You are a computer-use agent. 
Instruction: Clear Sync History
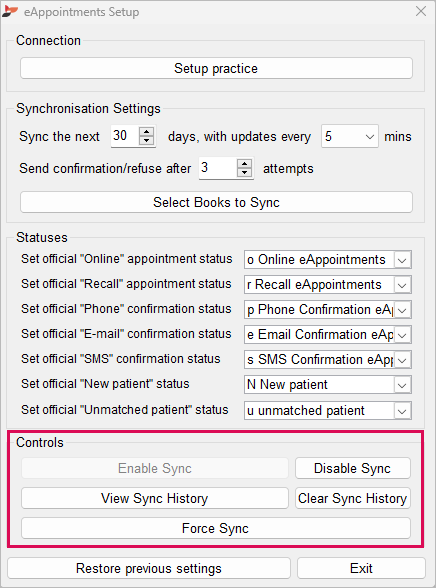352,498
